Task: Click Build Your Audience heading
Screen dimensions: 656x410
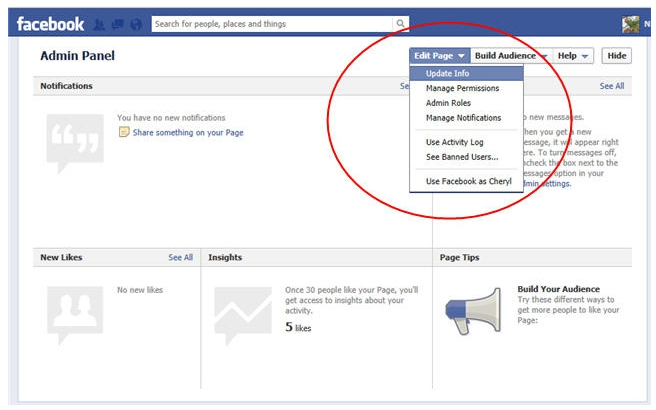Action: (x=559, y=289)
